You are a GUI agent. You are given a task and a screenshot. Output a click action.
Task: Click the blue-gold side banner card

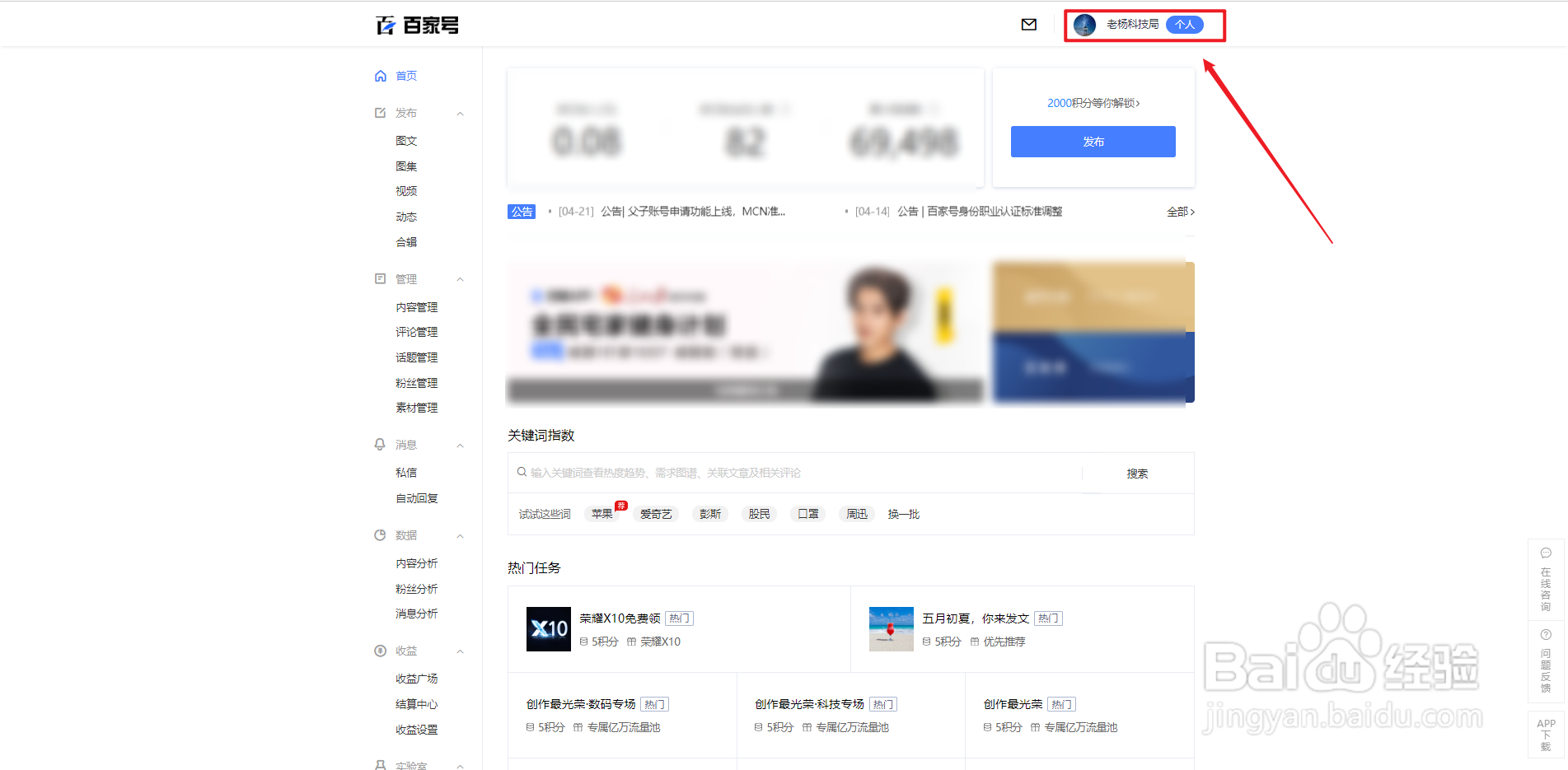point(1093,333)
